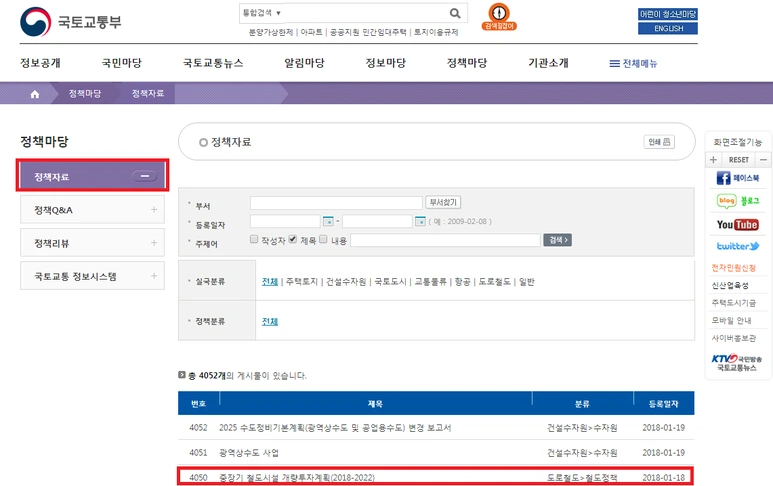
Task: Click the search magnifier icon
Action: [455, 13]
